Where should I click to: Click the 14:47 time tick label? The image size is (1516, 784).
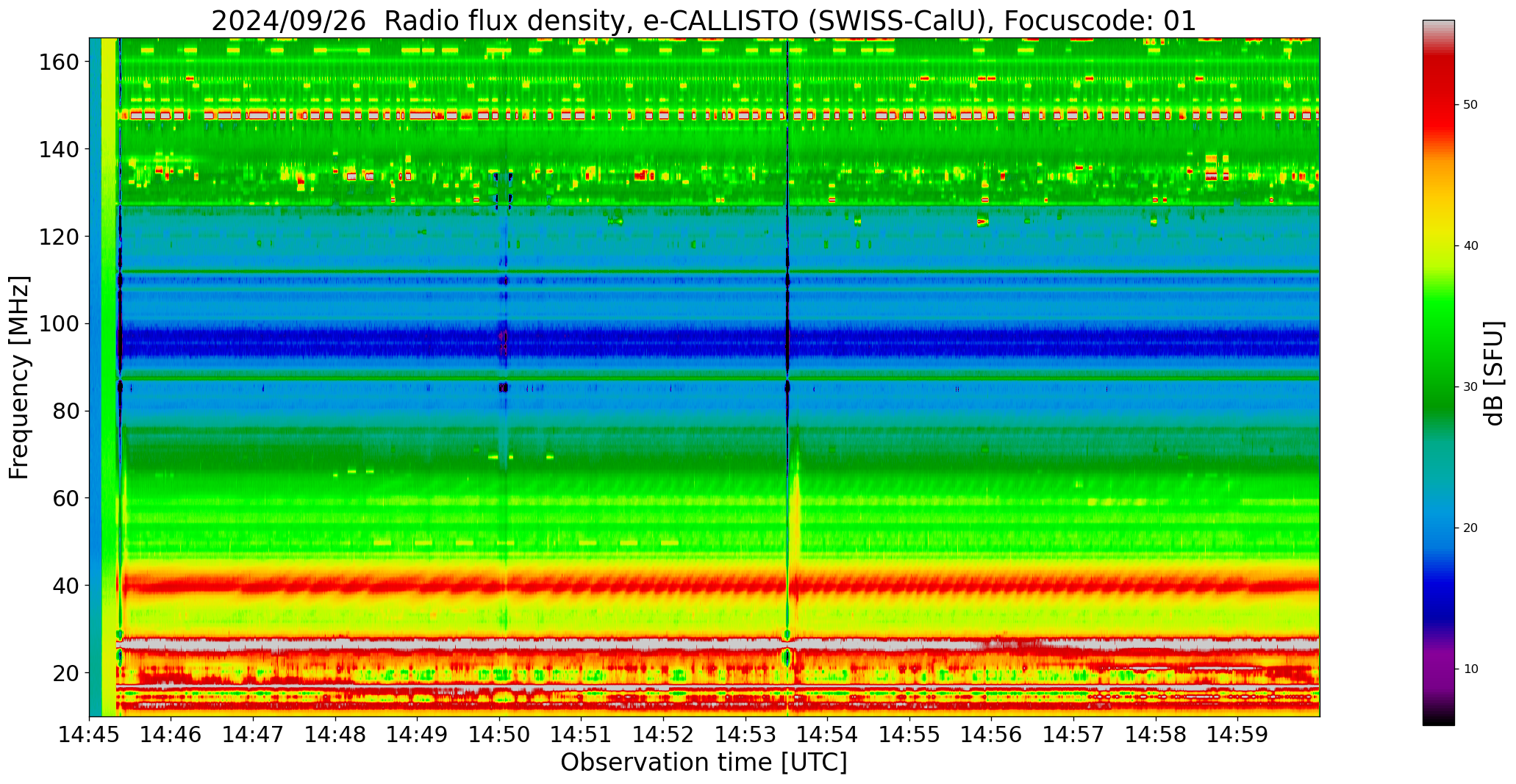[x=254, y=734]
